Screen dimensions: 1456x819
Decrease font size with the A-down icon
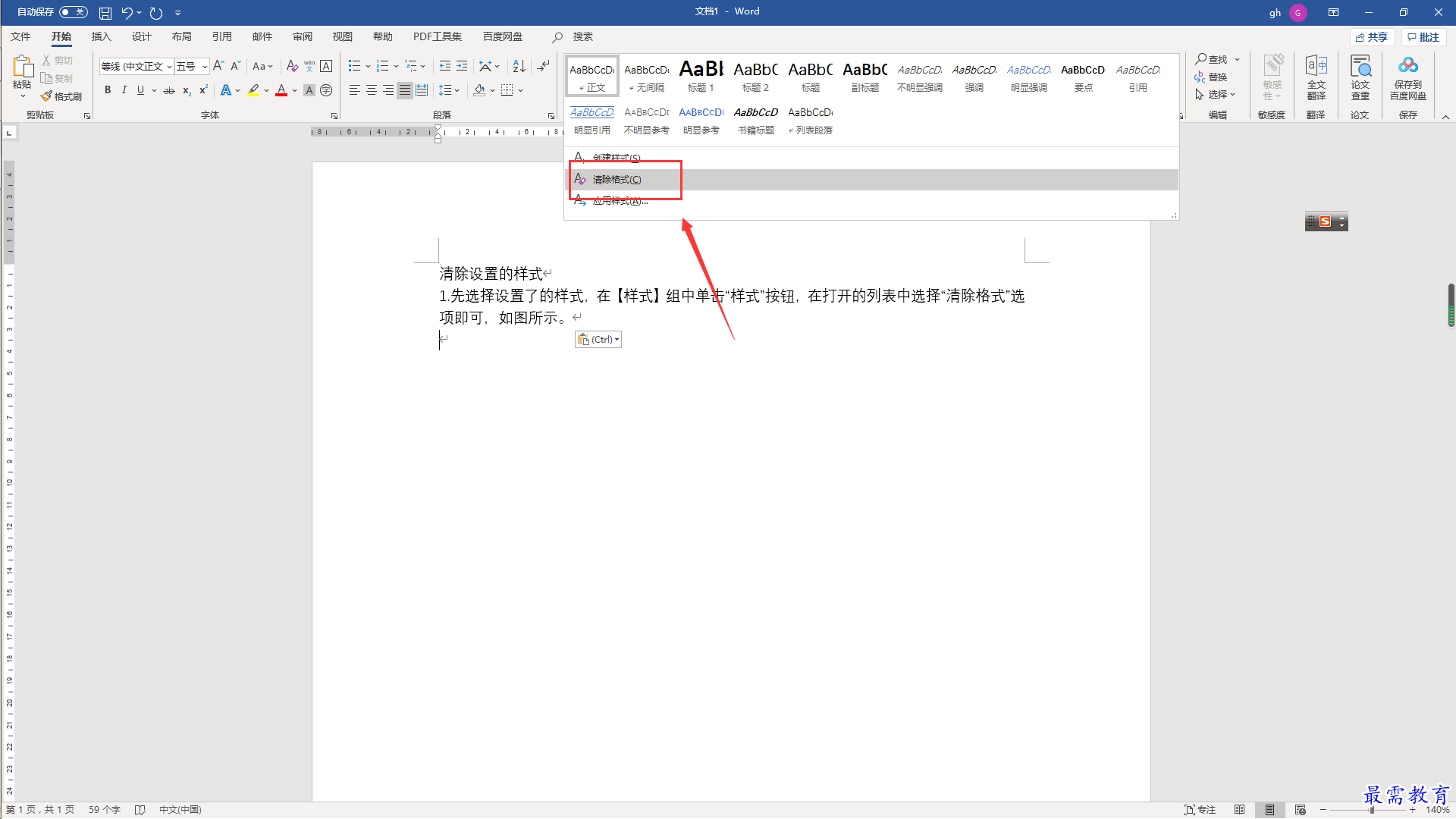(235, 66)
